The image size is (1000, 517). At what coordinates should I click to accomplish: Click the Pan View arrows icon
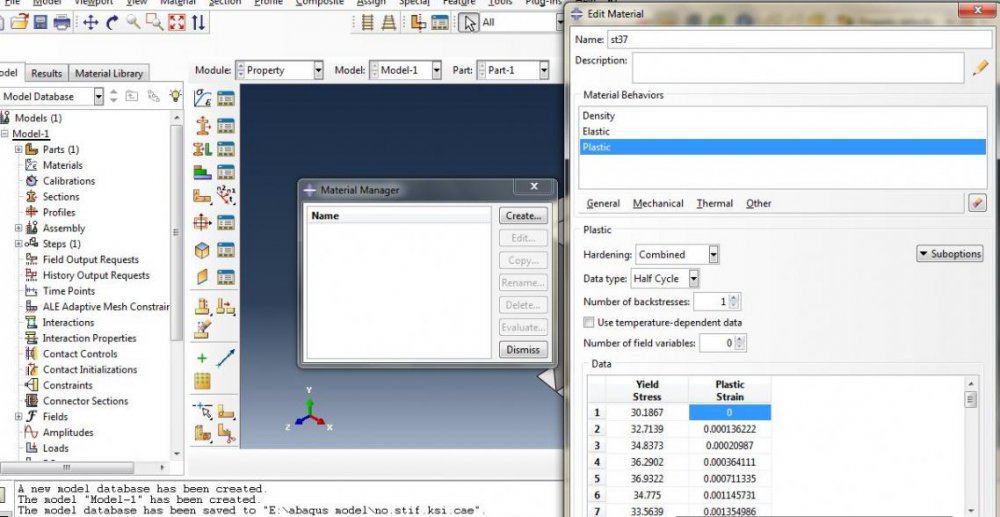click(x=90, y=22)
